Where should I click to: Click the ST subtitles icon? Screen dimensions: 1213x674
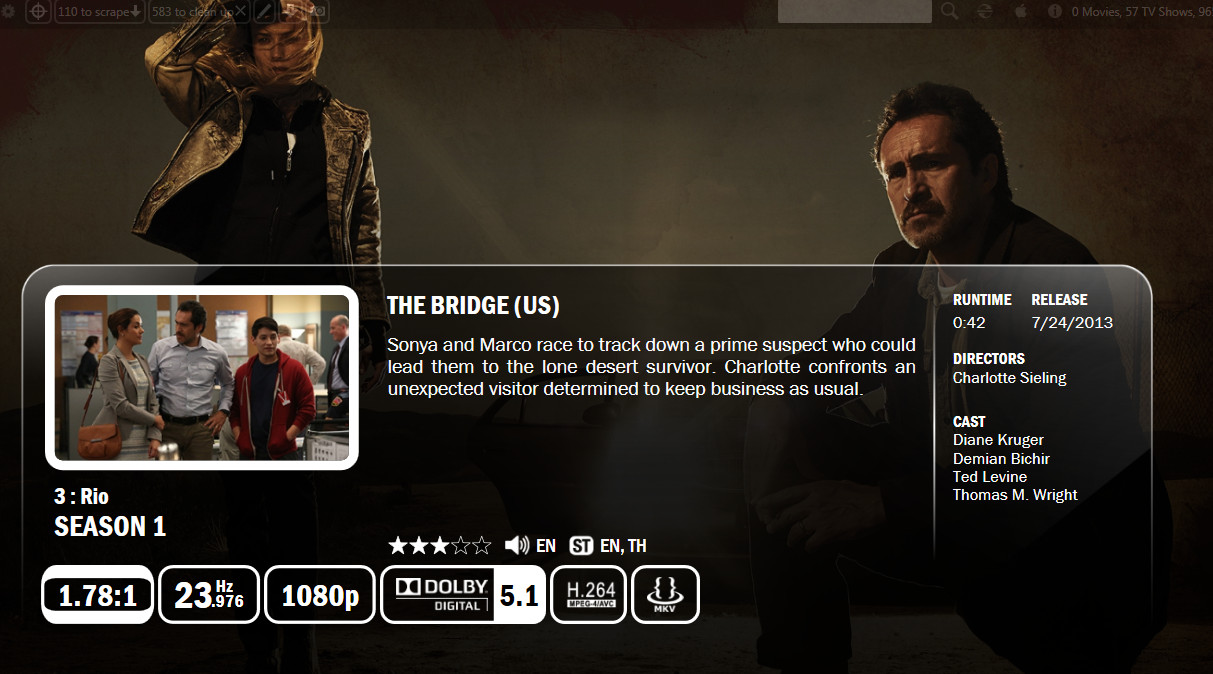click(581, 546)
